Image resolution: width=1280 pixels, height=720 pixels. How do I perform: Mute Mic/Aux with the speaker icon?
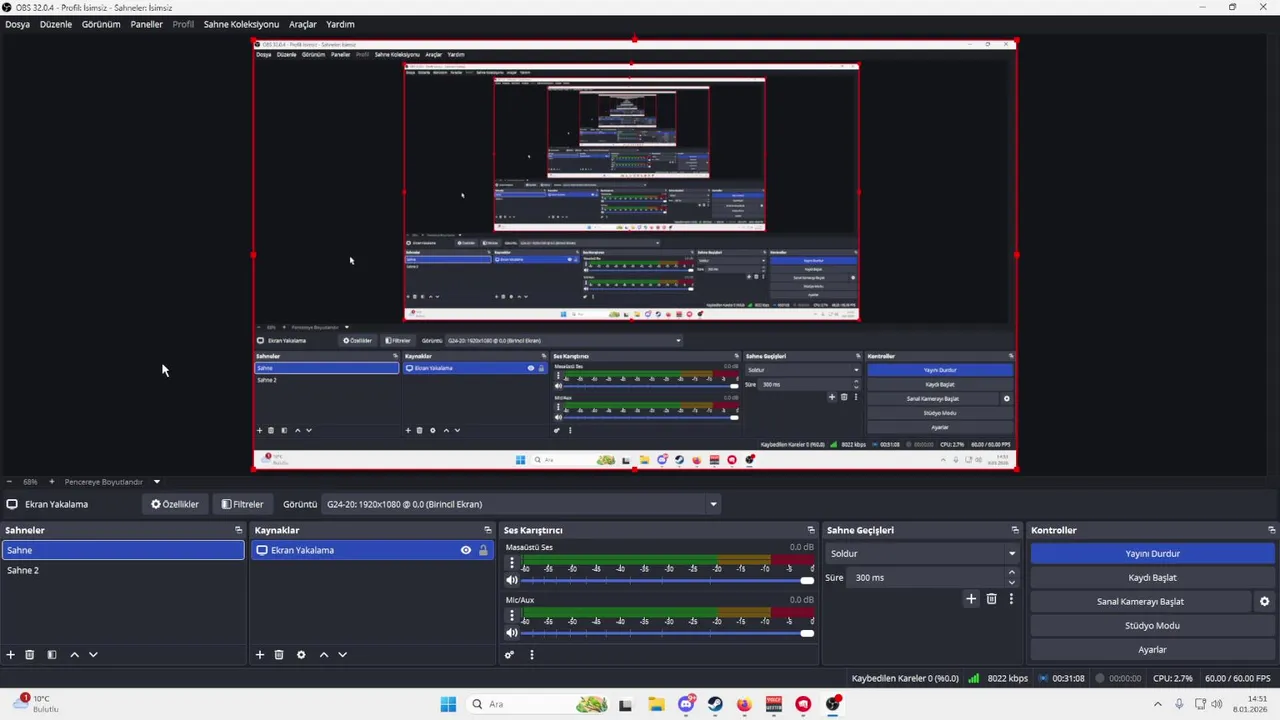(x=512, y=633)
